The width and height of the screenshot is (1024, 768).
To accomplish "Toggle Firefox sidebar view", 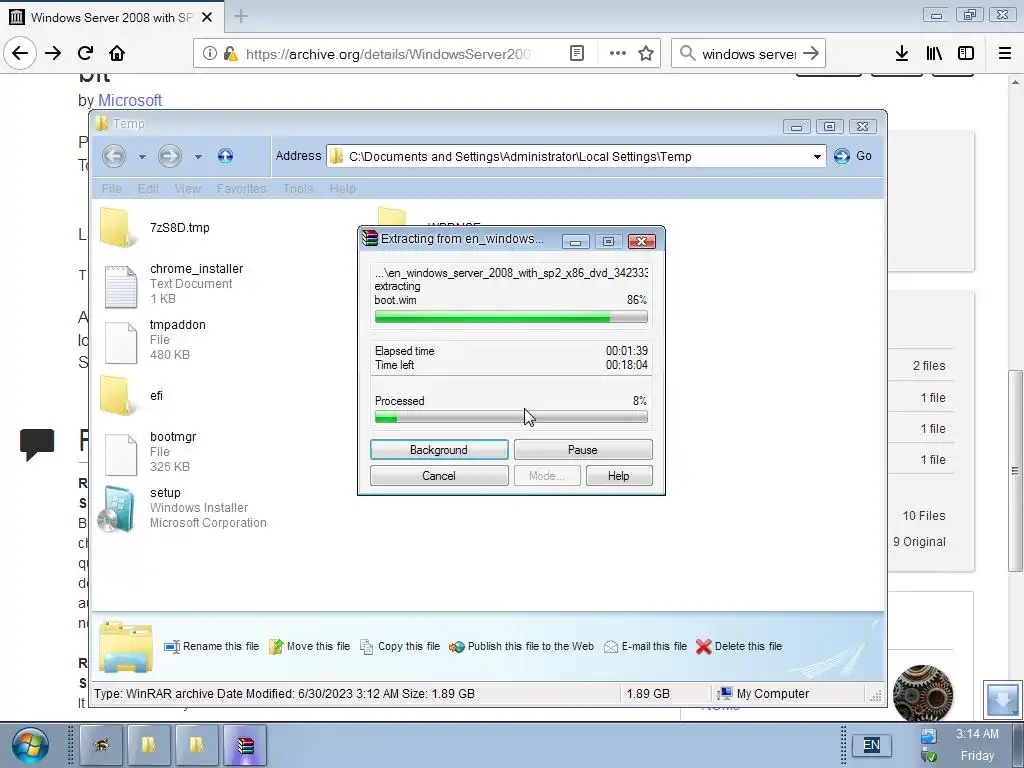I will [966, 54].
